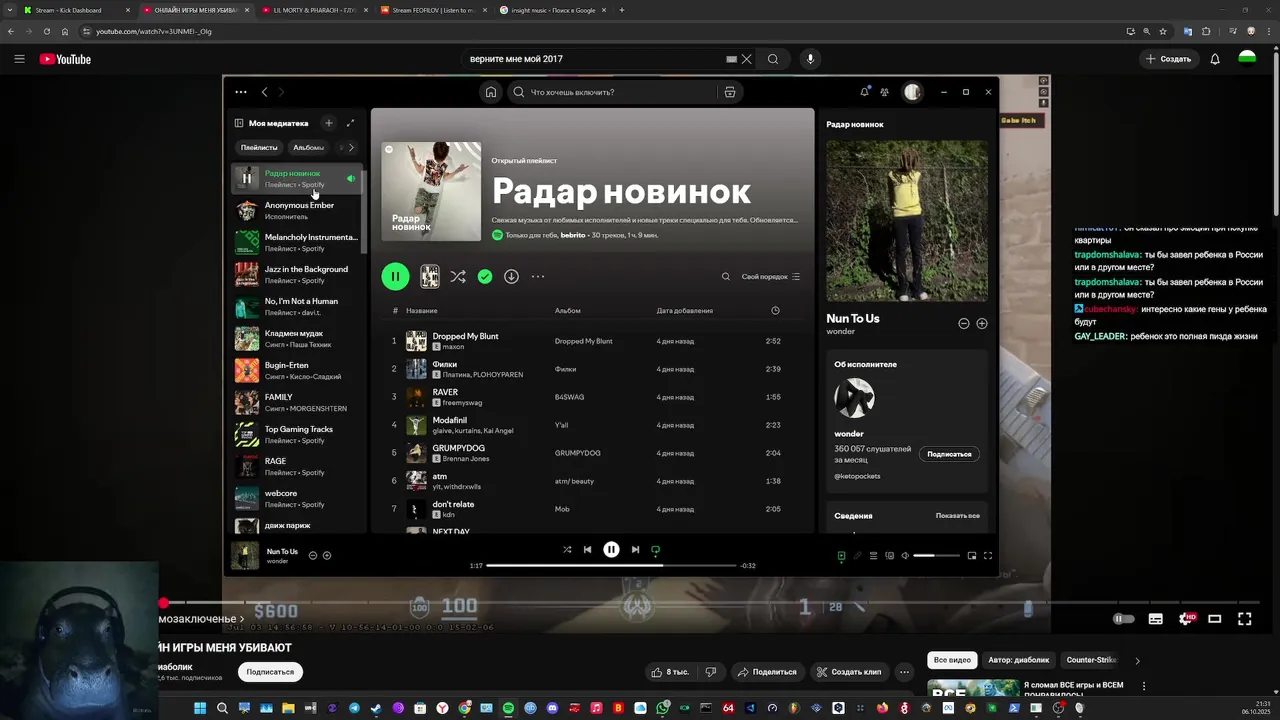
Task: Open Spotify profile avatar menu
Action: point(912,92)
